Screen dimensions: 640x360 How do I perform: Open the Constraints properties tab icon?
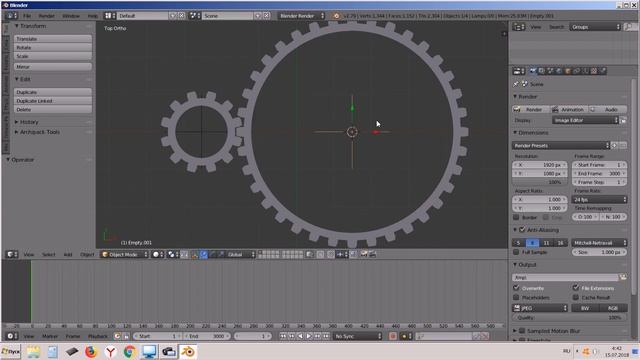(576, 71)
